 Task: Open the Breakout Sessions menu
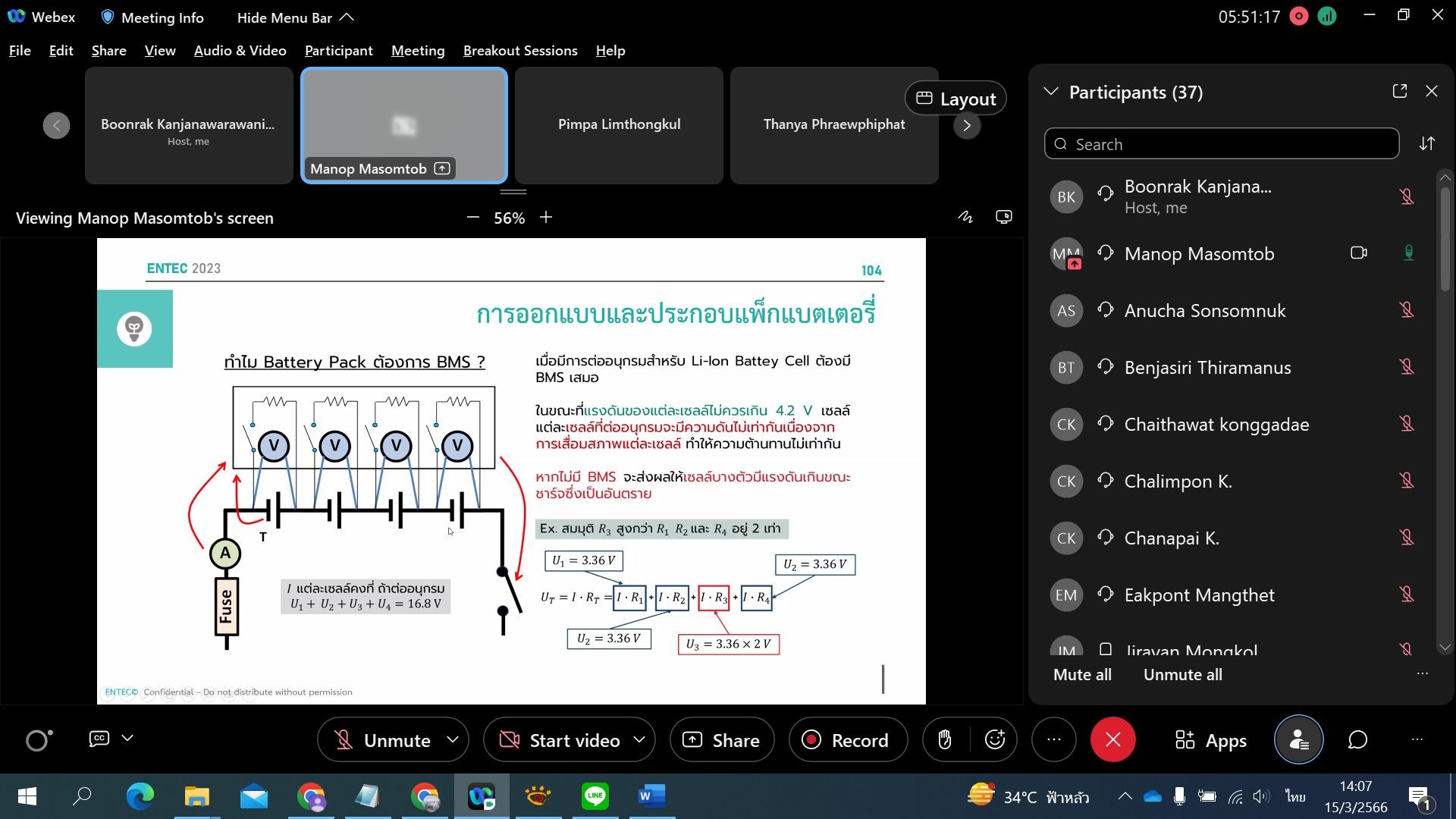click(520, 51)
